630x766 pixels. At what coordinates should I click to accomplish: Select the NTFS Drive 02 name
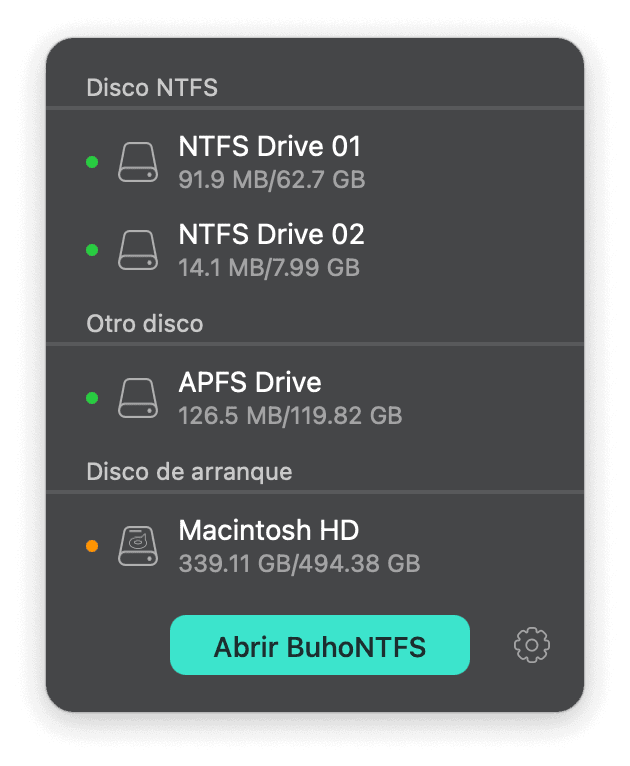click(271, 236)
